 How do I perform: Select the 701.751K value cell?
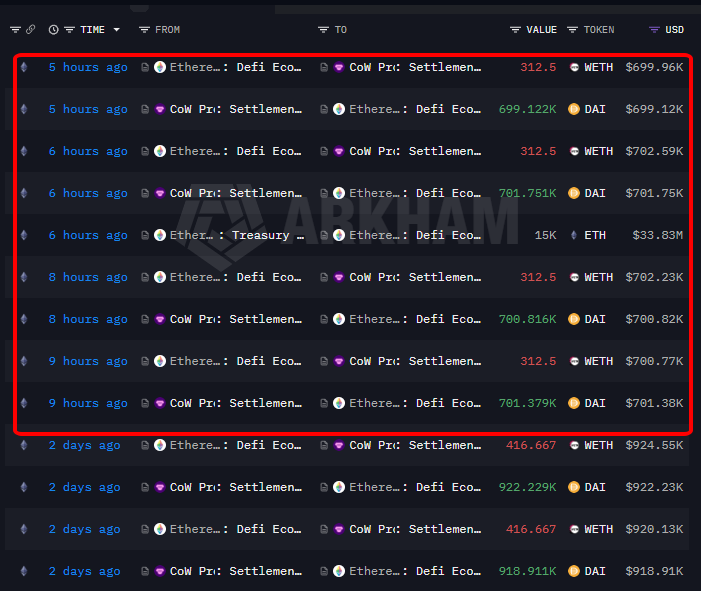click(528, 193)
